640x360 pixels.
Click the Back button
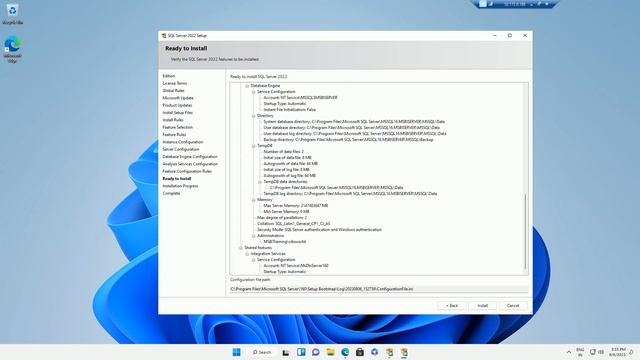[x=452, y=306]
